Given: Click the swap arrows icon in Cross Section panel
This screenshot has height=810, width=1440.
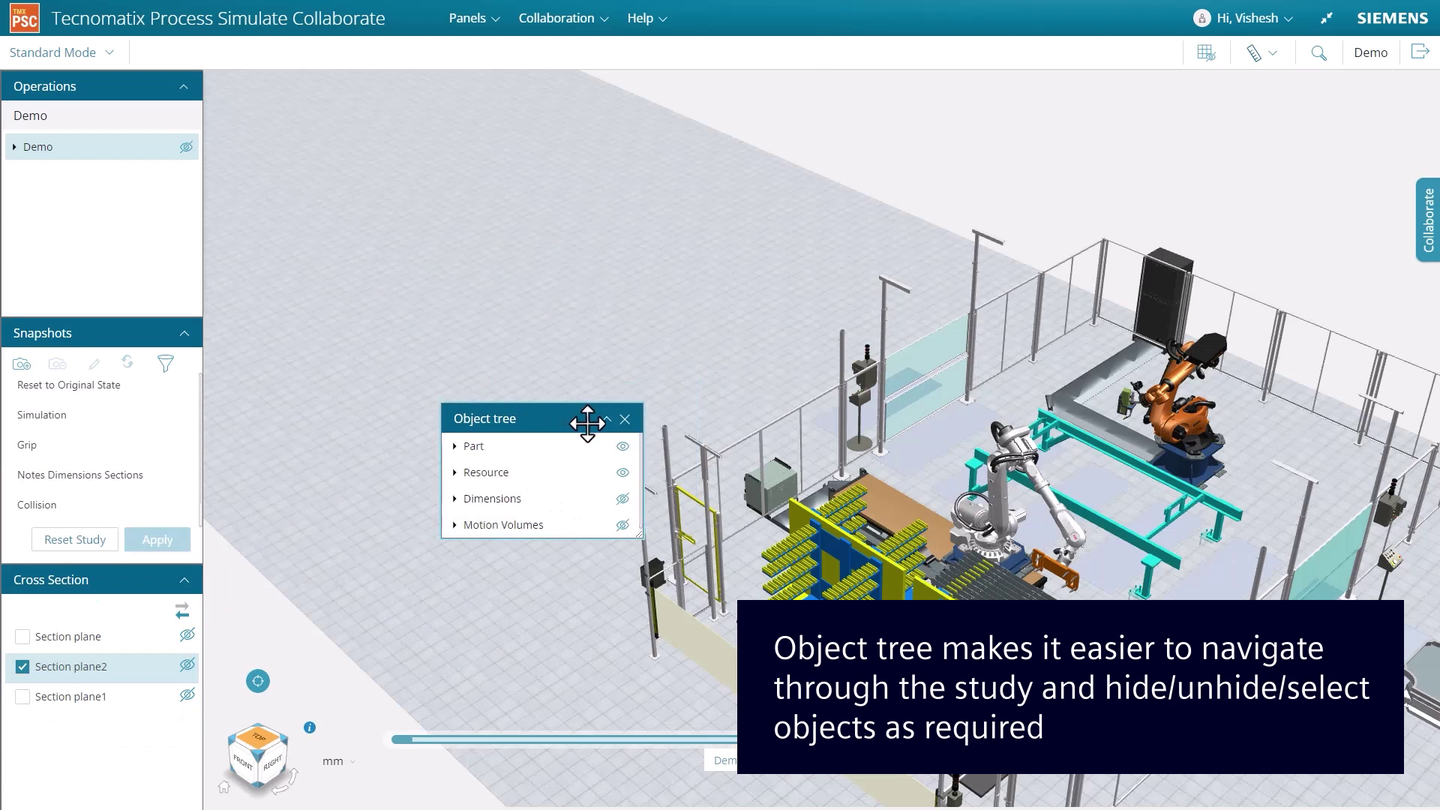Looking at the screenshot, I should 181,609.
